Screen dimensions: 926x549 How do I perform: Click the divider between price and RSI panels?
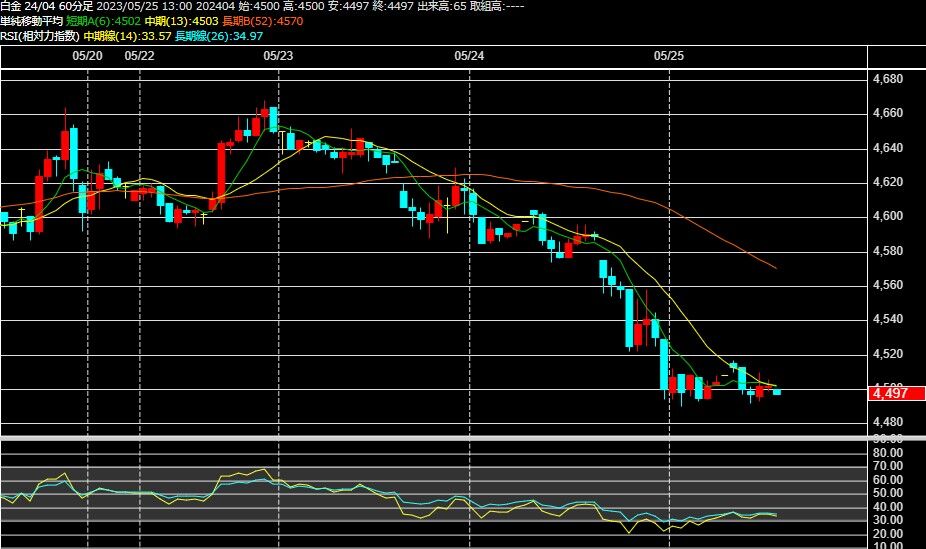463,438
